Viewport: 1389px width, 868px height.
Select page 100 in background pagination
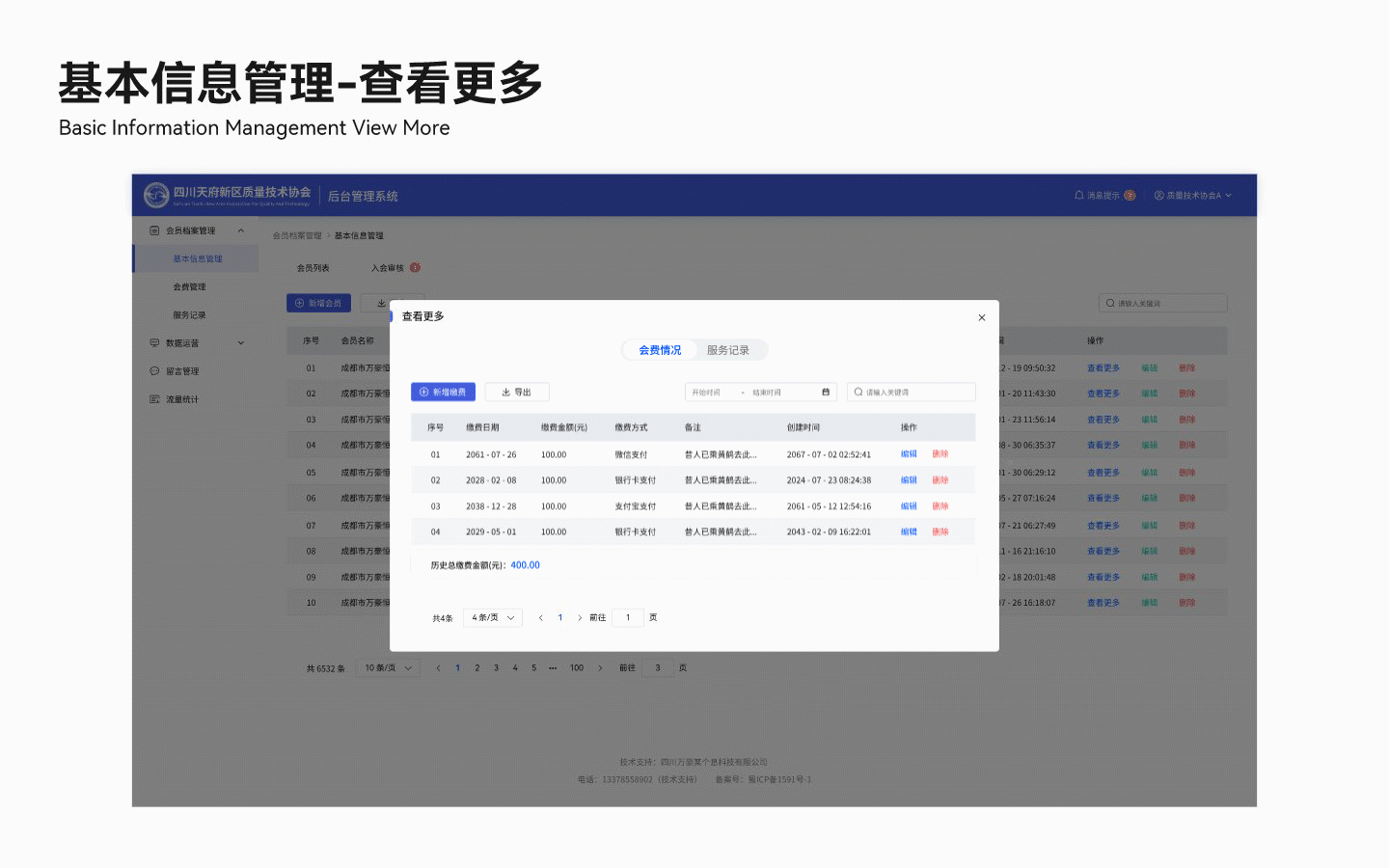(x=577, y=668)
